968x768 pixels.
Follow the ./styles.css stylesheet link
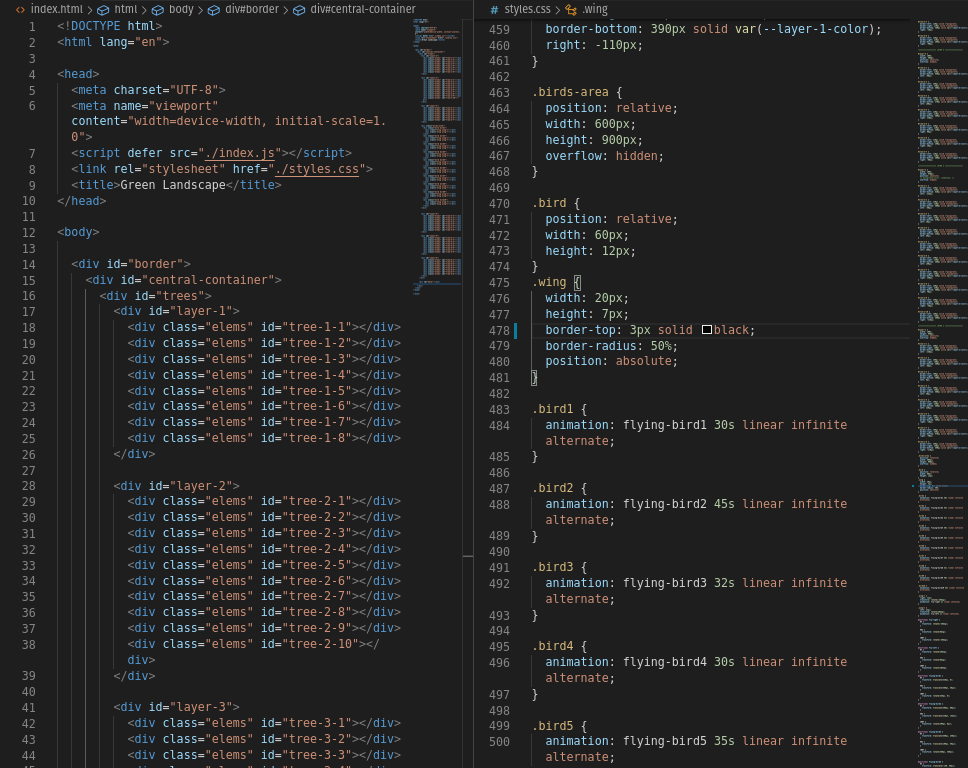click(x=317, y=169)
